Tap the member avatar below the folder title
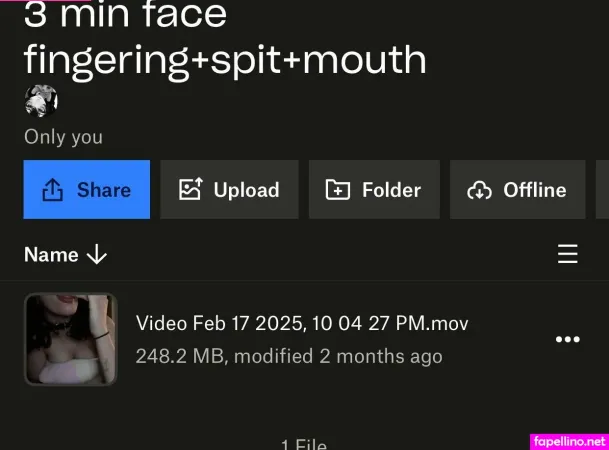Image resolution: width=609 pixels, height=450 pixels. coord(41,101)
